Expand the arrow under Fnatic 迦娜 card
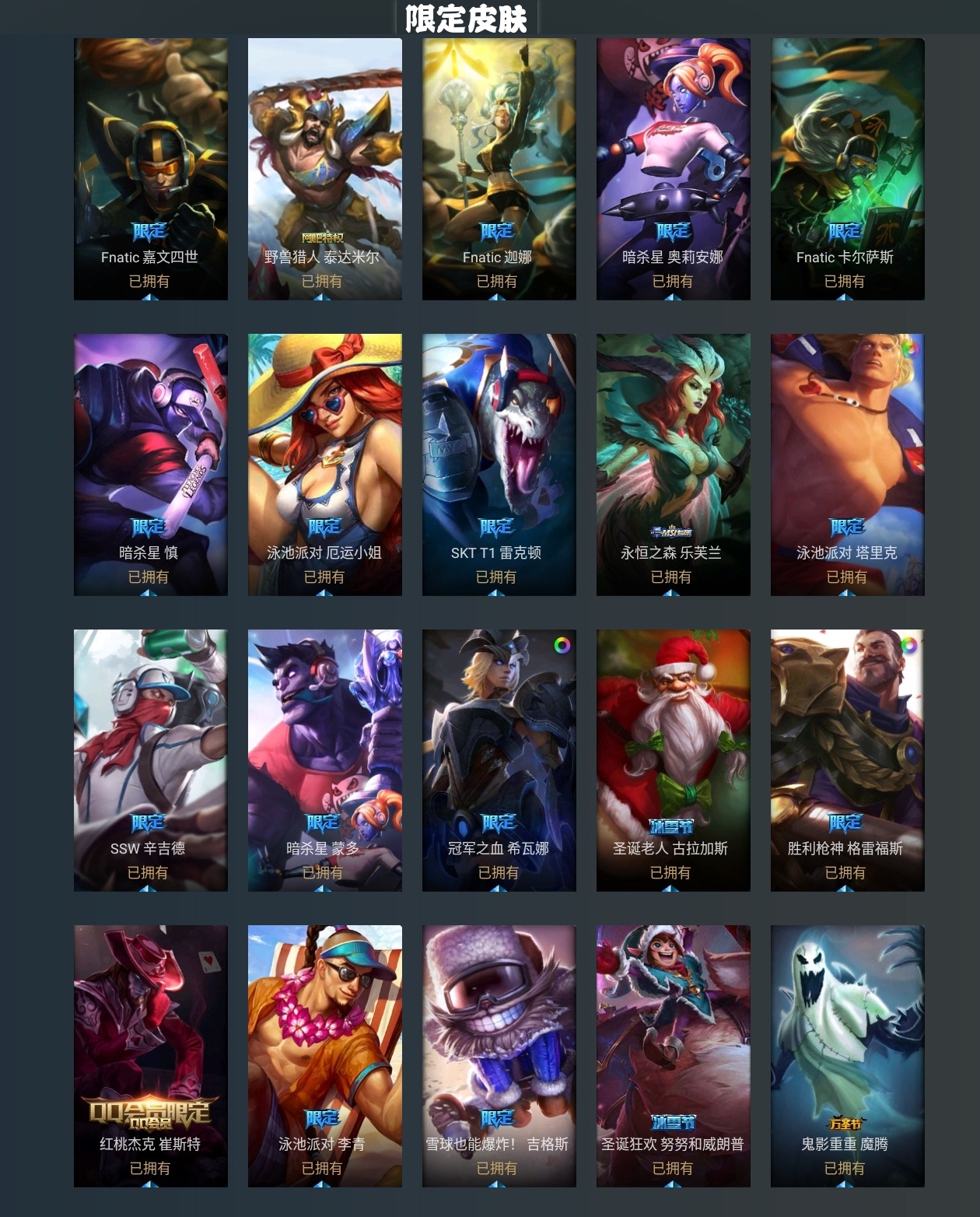This screenshot has width=980, height=1217. (x=498, y=296)
